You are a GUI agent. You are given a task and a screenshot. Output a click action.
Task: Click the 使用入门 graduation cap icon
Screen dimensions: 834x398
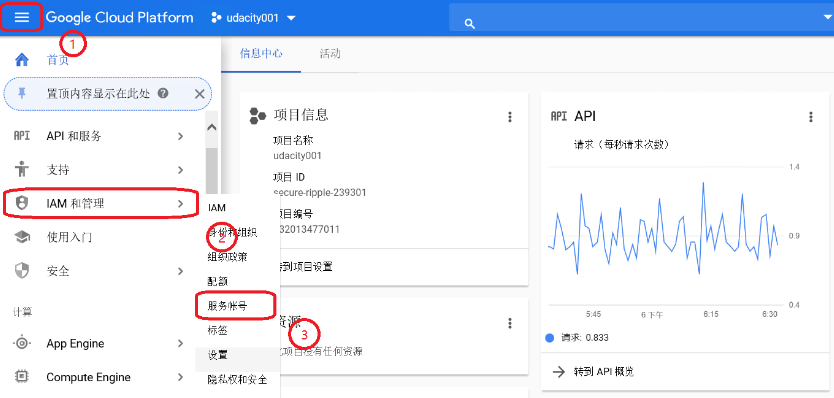point(22,237)
